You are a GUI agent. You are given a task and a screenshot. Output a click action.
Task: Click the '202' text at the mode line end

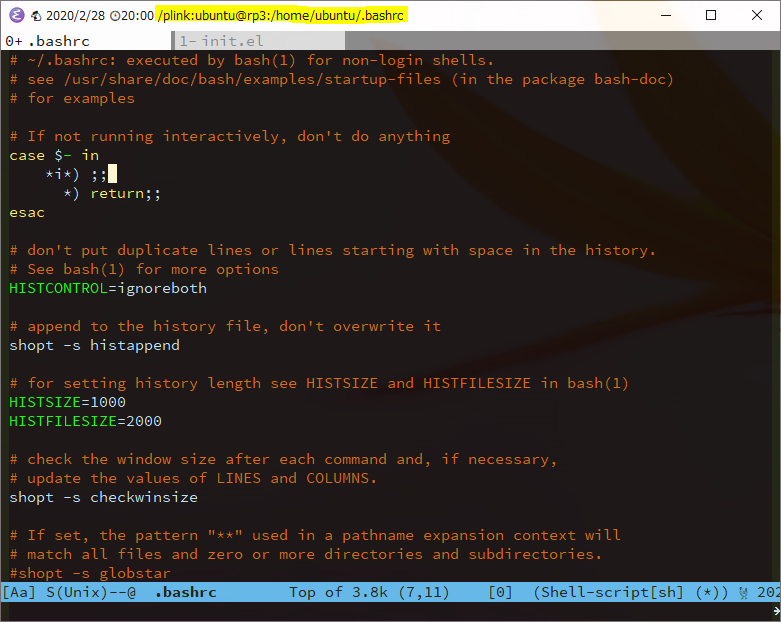point(769,592)
